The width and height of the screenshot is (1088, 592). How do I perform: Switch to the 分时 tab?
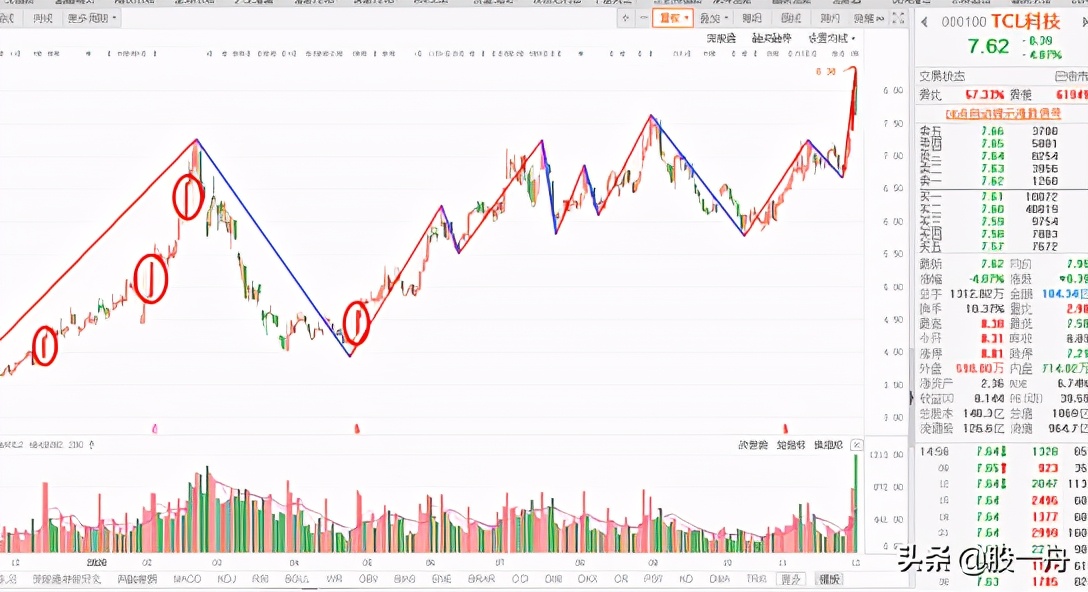[8, 18]
